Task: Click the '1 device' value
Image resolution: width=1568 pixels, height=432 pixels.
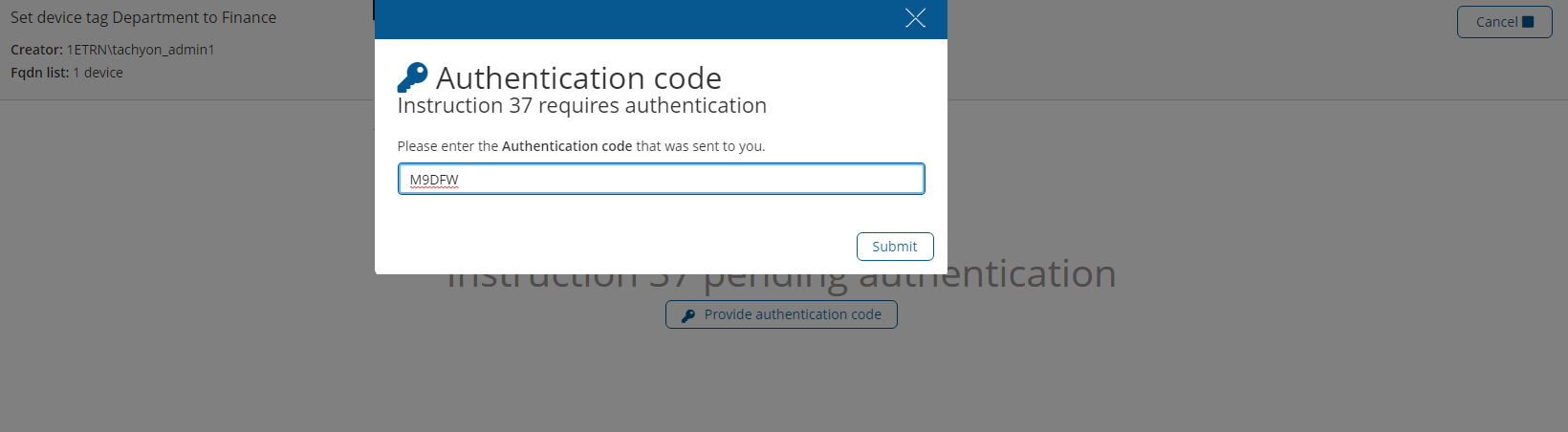Action: tap(98, 73)
